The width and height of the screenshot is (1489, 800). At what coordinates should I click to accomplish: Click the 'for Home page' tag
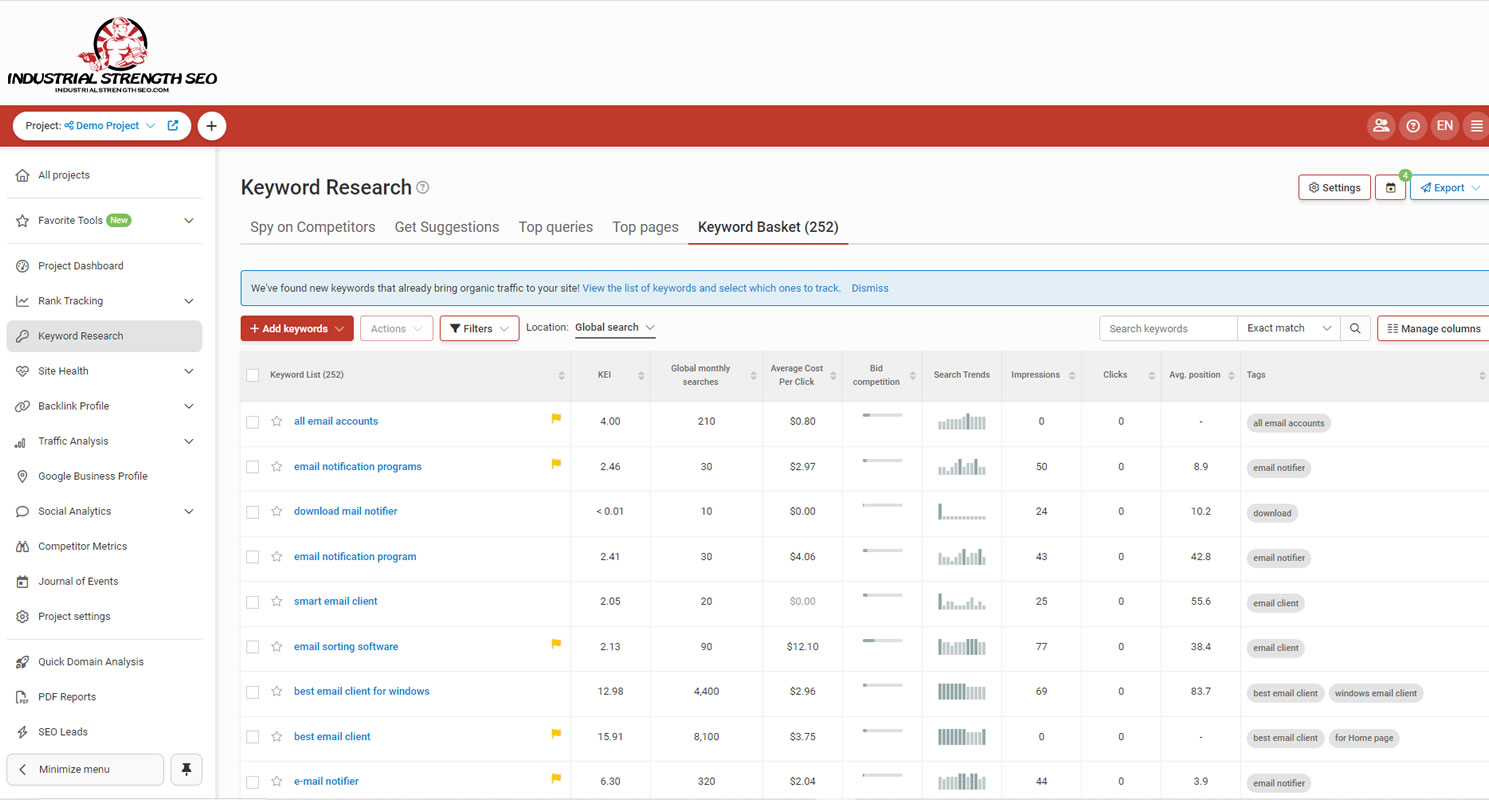click(x=1364, y=738)
